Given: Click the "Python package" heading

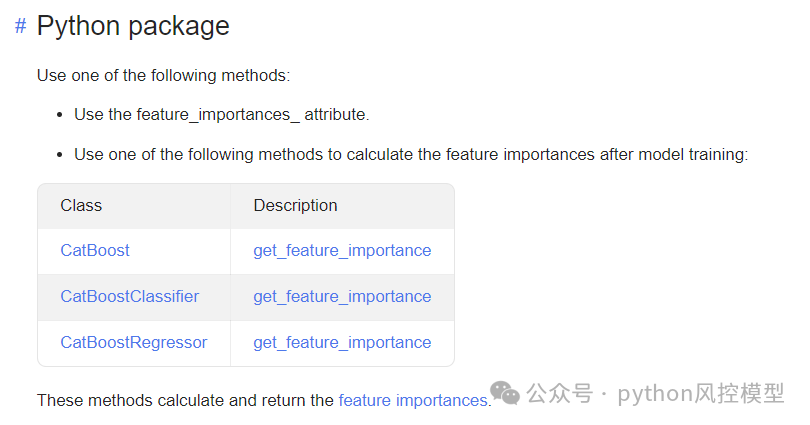Looking at the screenshot, I should tap(133, 26).
